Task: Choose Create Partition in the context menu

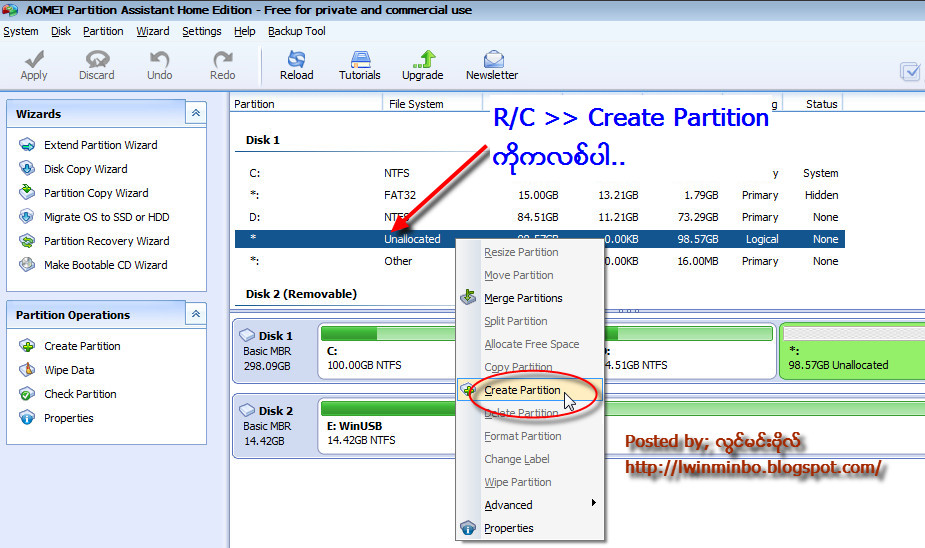Action: point(530,390)
